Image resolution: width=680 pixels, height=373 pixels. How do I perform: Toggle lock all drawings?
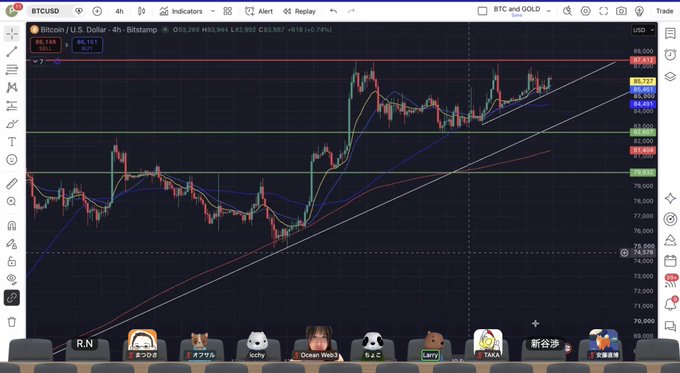click(x=12, y=262)
